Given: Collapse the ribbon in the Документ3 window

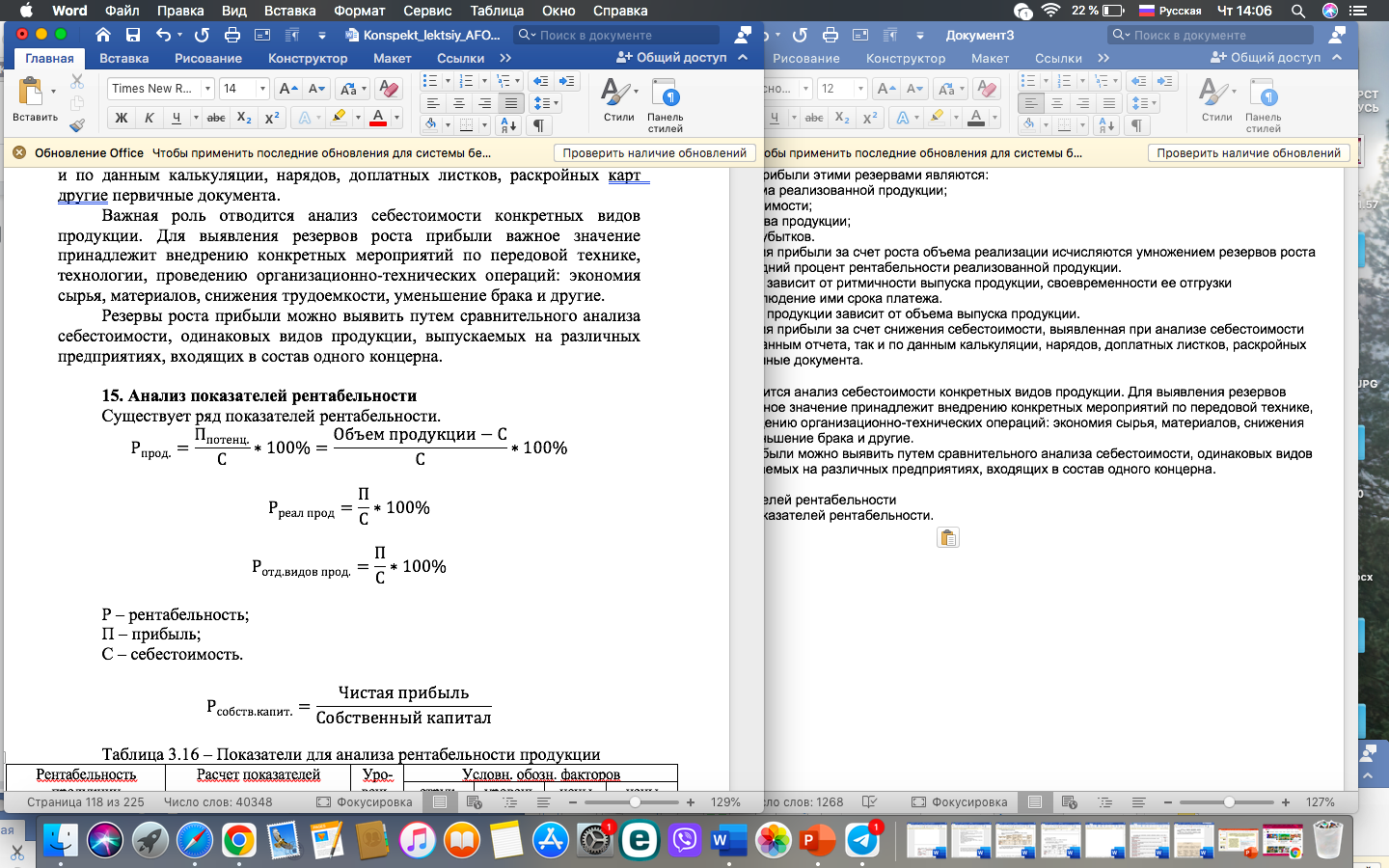Looking at the screenshot, I should pos(1337,58).
